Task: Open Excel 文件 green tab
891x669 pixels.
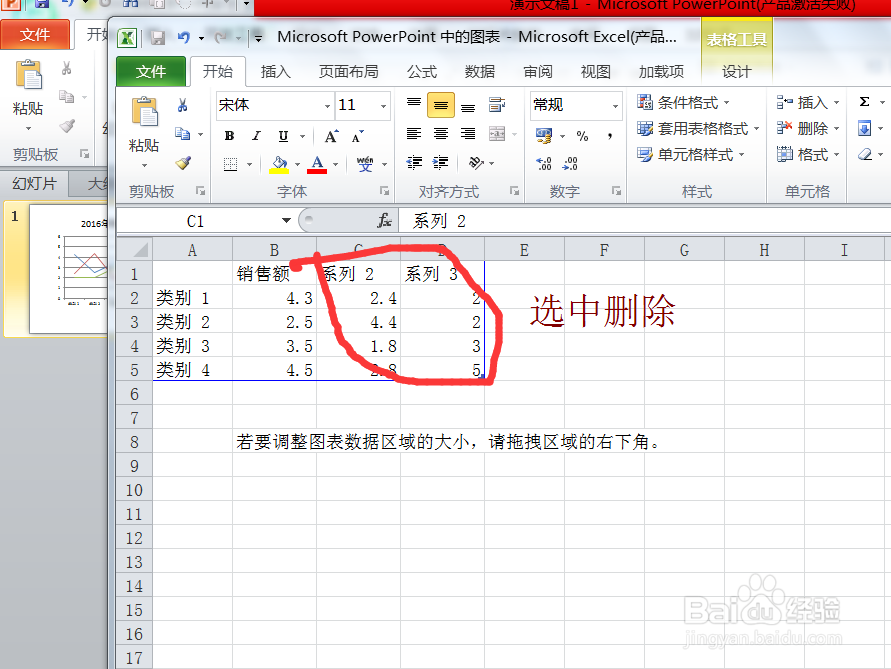Action: tap(151, 72)
